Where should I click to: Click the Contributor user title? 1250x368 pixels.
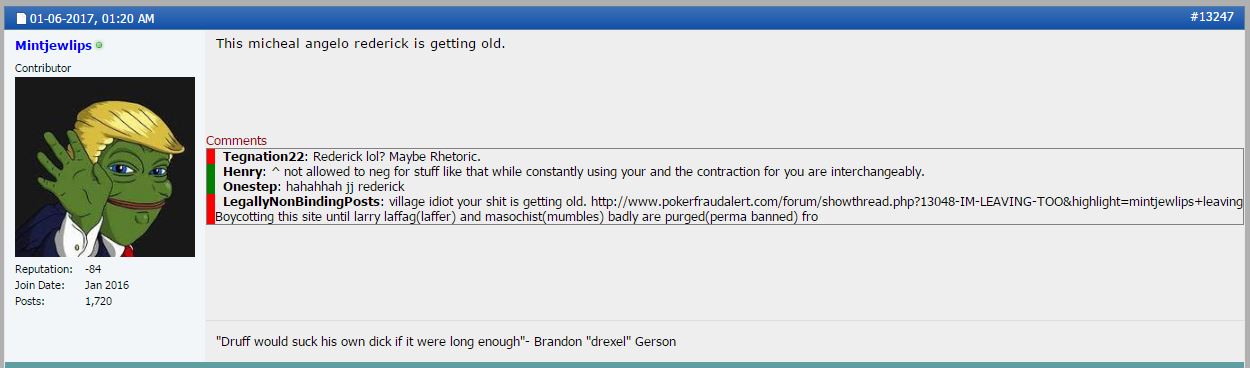[43, 68]
